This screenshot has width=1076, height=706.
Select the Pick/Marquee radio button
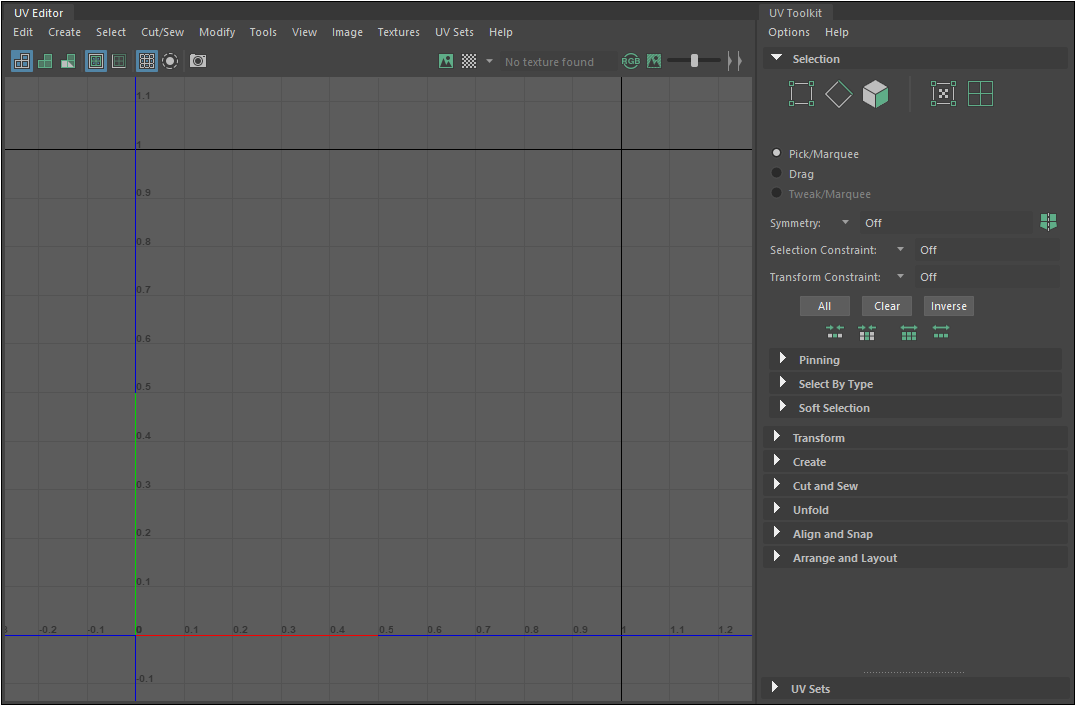coord(777,154)
